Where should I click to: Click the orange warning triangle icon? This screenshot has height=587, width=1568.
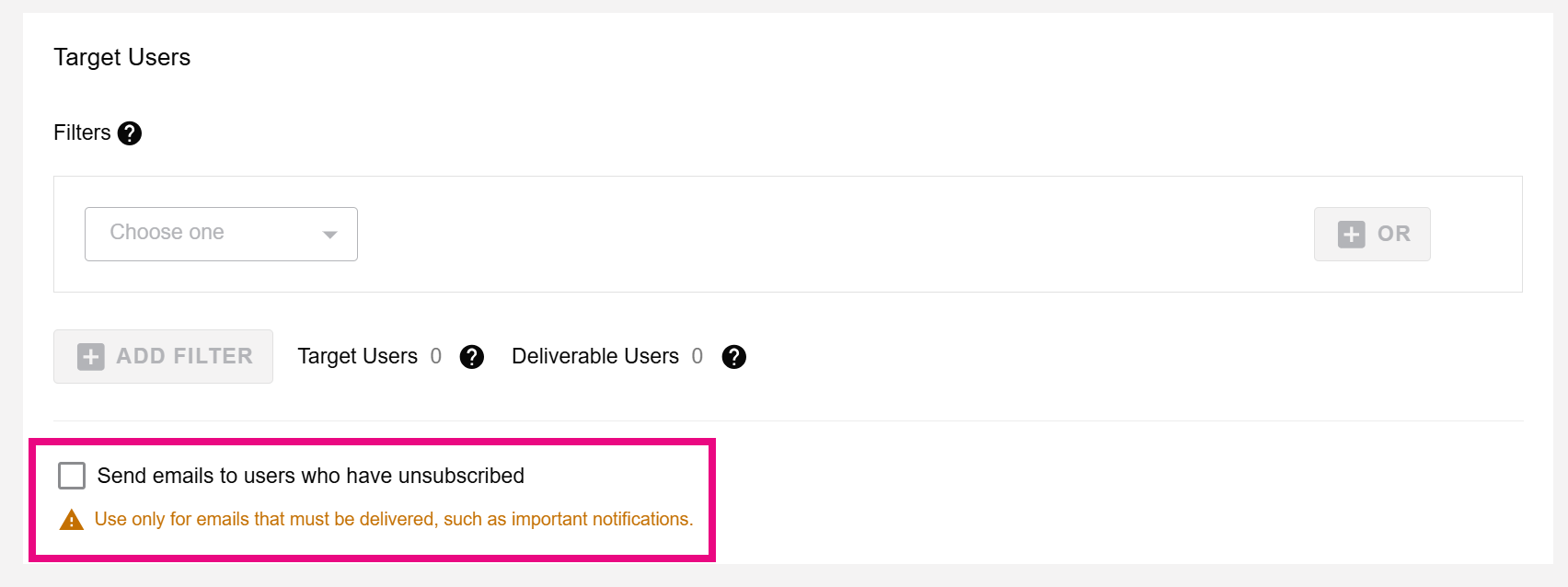tap(72, 520)
